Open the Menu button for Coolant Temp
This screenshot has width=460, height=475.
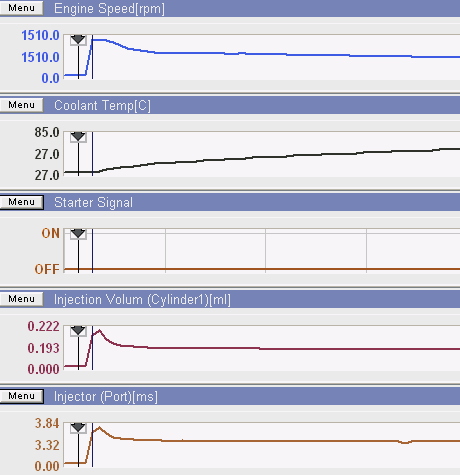tap(22, 105)
